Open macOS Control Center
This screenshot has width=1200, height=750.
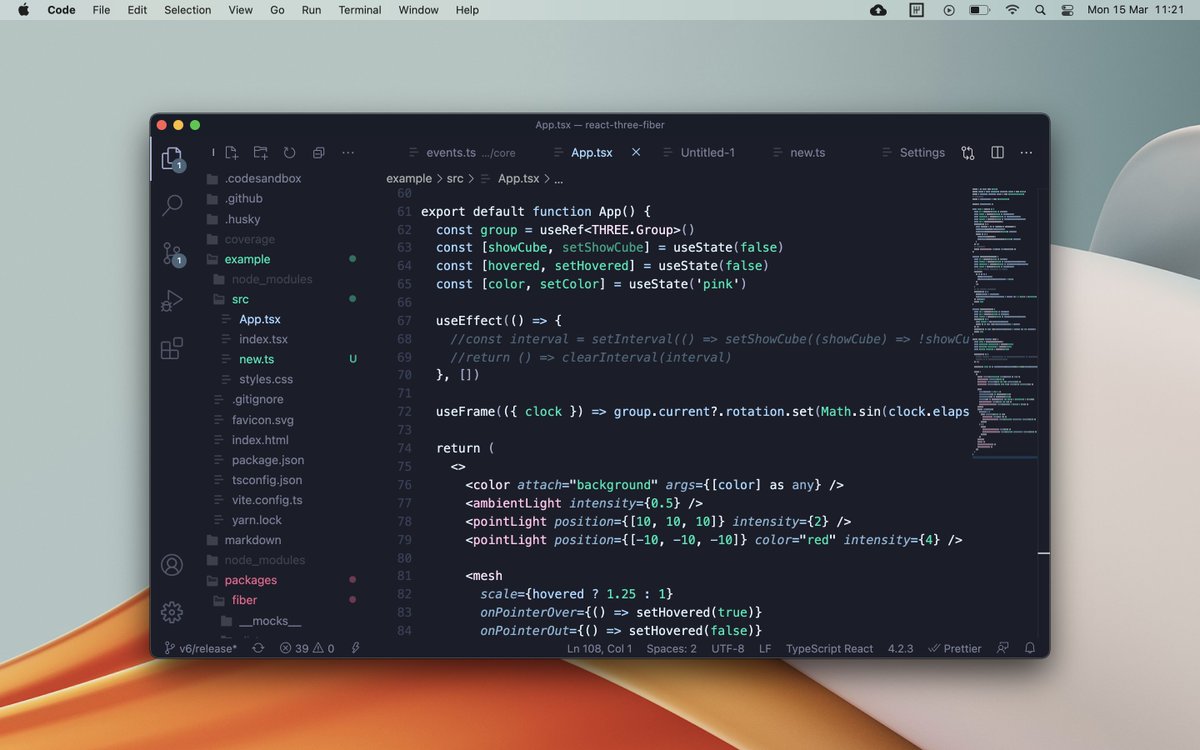(x=1066, y=10)
